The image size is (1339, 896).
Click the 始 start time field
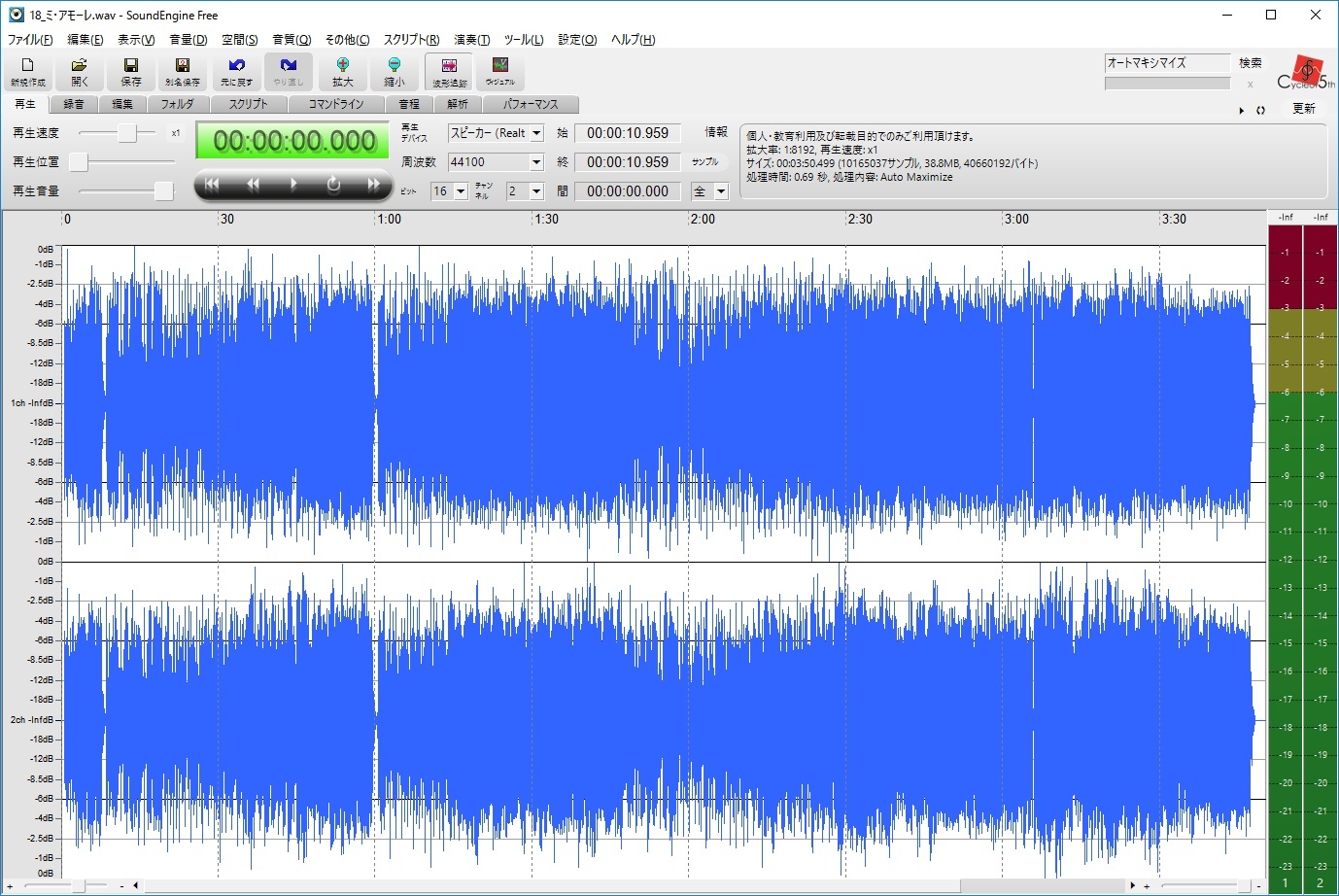pyautogui.click(x=628, y=133)
